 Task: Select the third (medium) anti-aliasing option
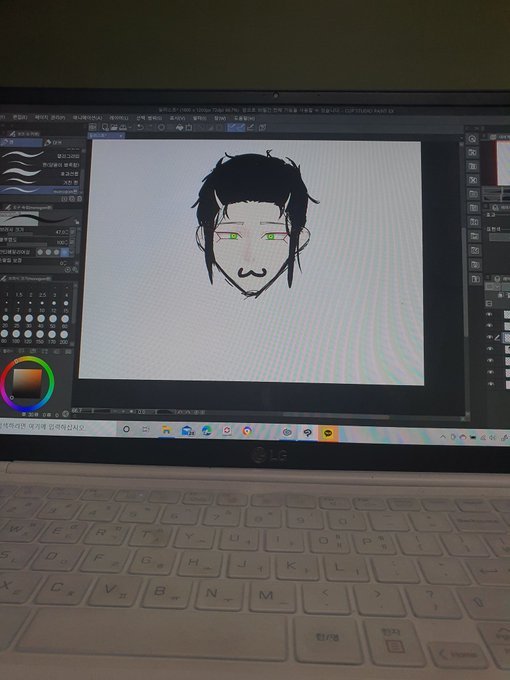[56, 252]
